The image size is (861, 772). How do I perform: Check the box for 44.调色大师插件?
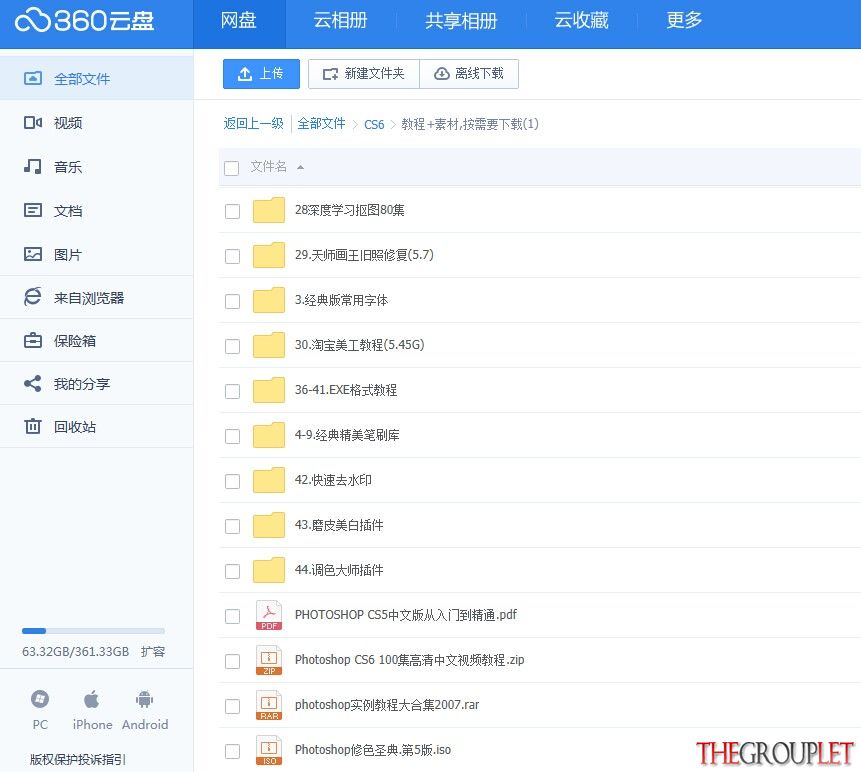click(x=232, y=572)
